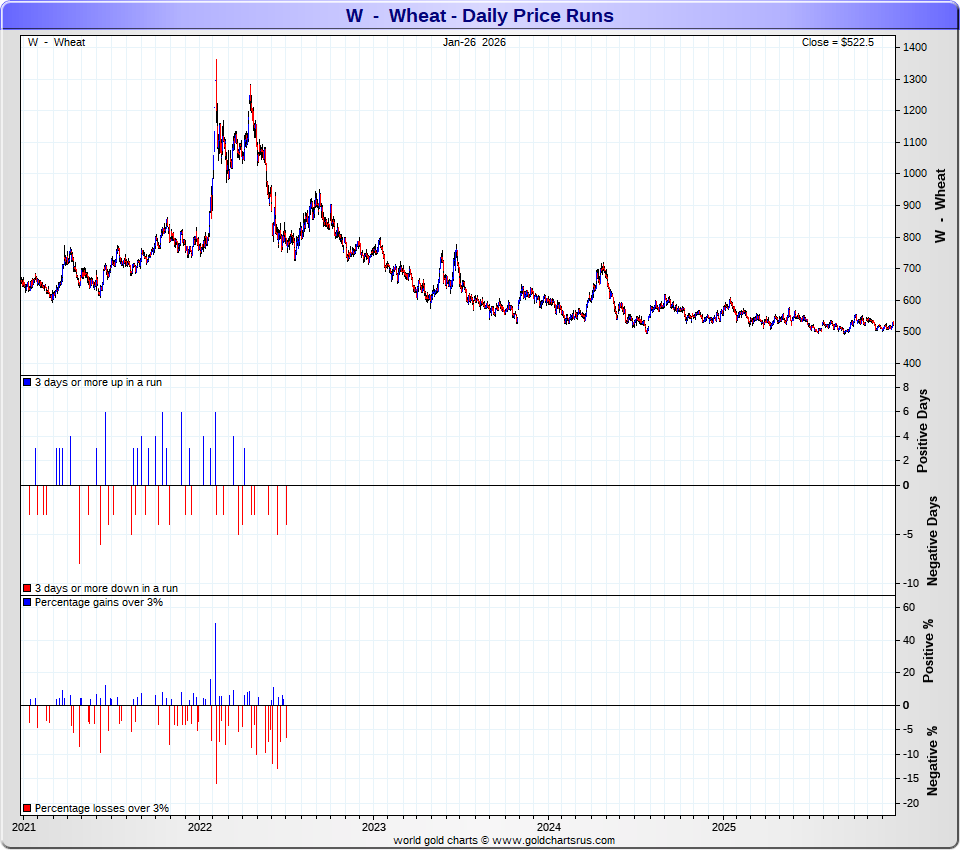The width and height of the screenshot is (960, 850).
Task: Click the 2021 label on the time axis
Action: pyautogui.click(x=24, y=827)
